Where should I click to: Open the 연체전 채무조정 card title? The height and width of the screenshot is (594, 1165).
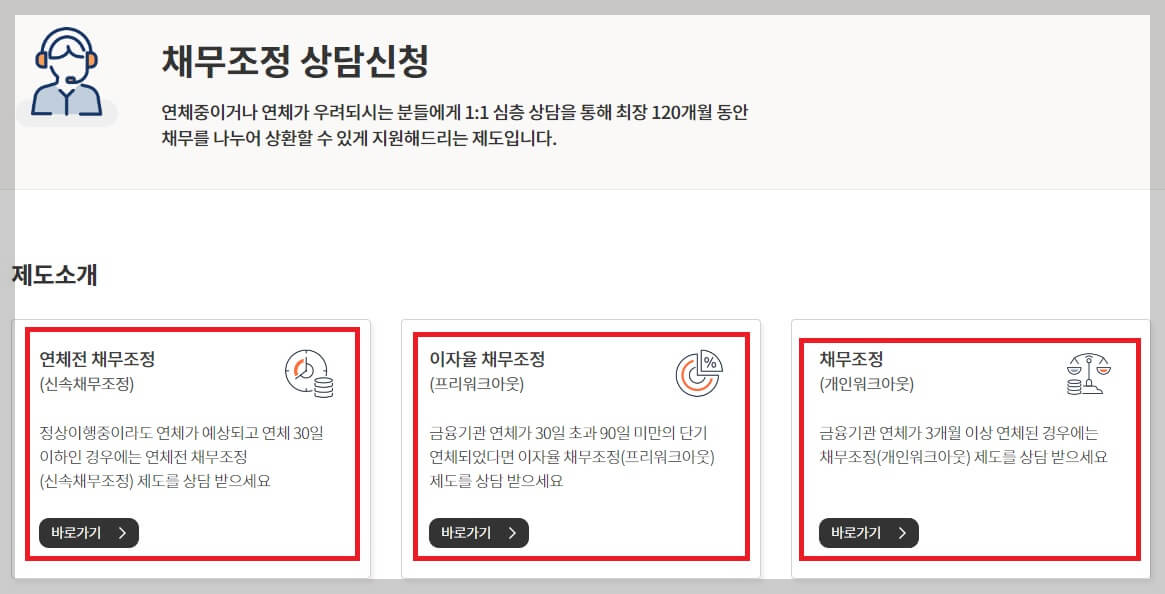click(97, 360)
